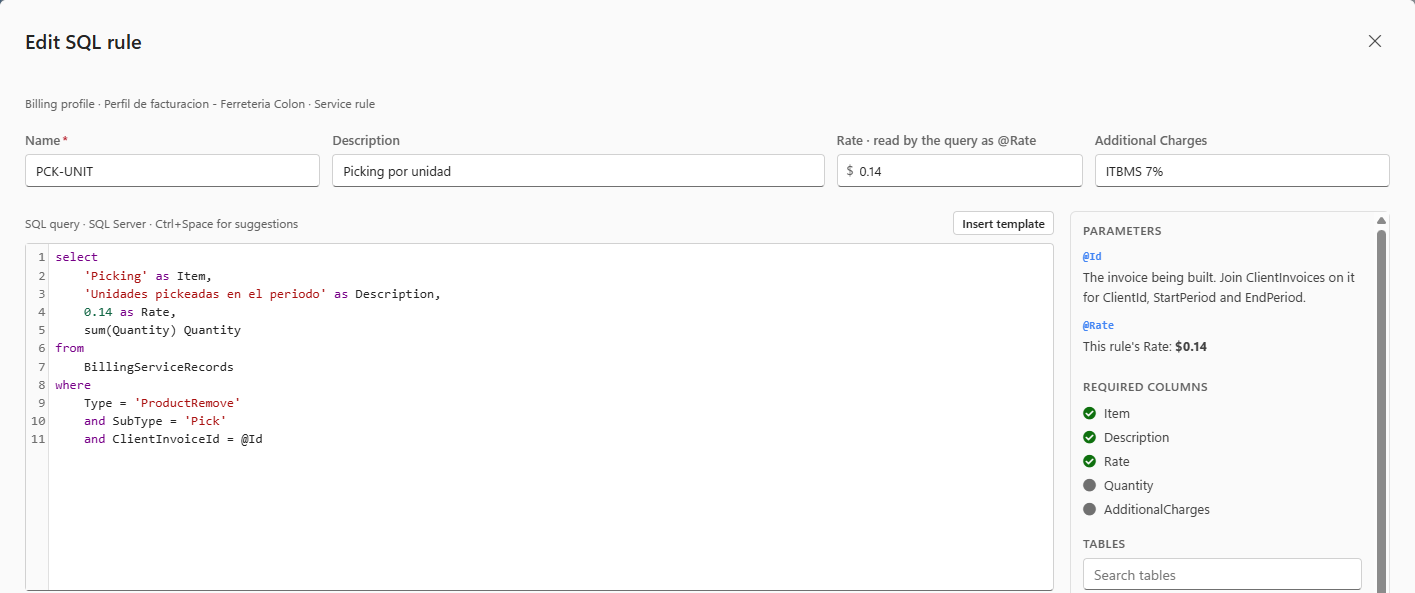Click the 'ProductRemove' string on line 9
Screen dimensions: 1415x593
tap(187, 403)
